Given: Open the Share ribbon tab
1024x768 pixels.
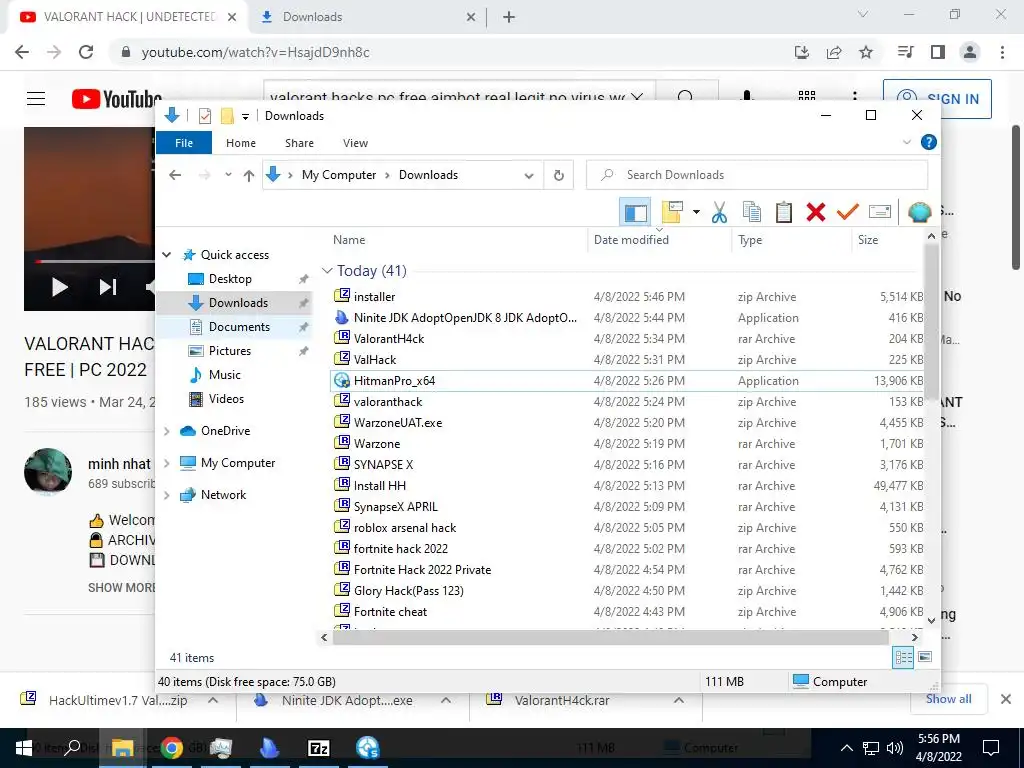Looking at the screenshot, I should (299, 143).
